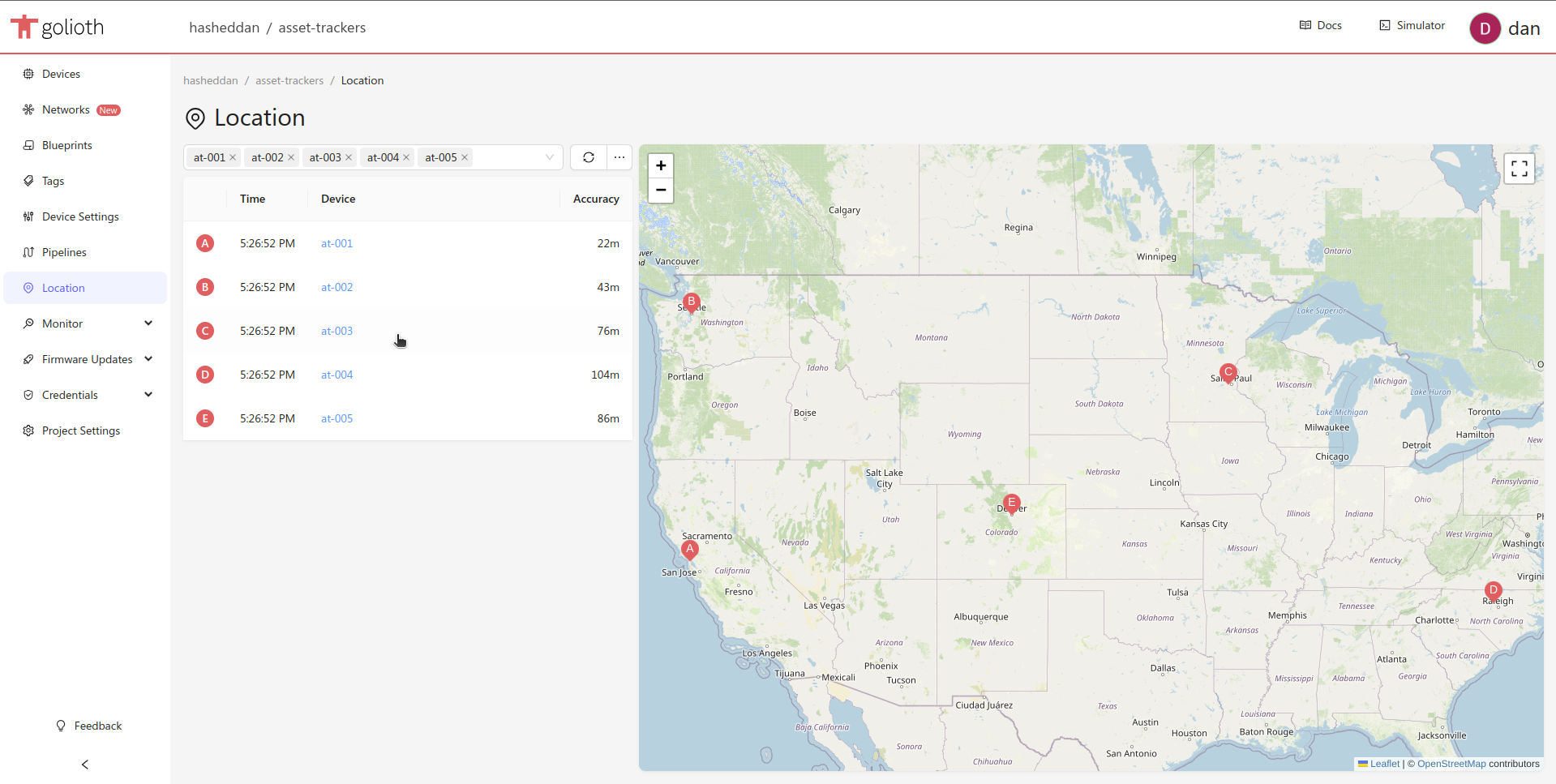
Task: Select the Location sidebar entry
Action: point(85,288)
